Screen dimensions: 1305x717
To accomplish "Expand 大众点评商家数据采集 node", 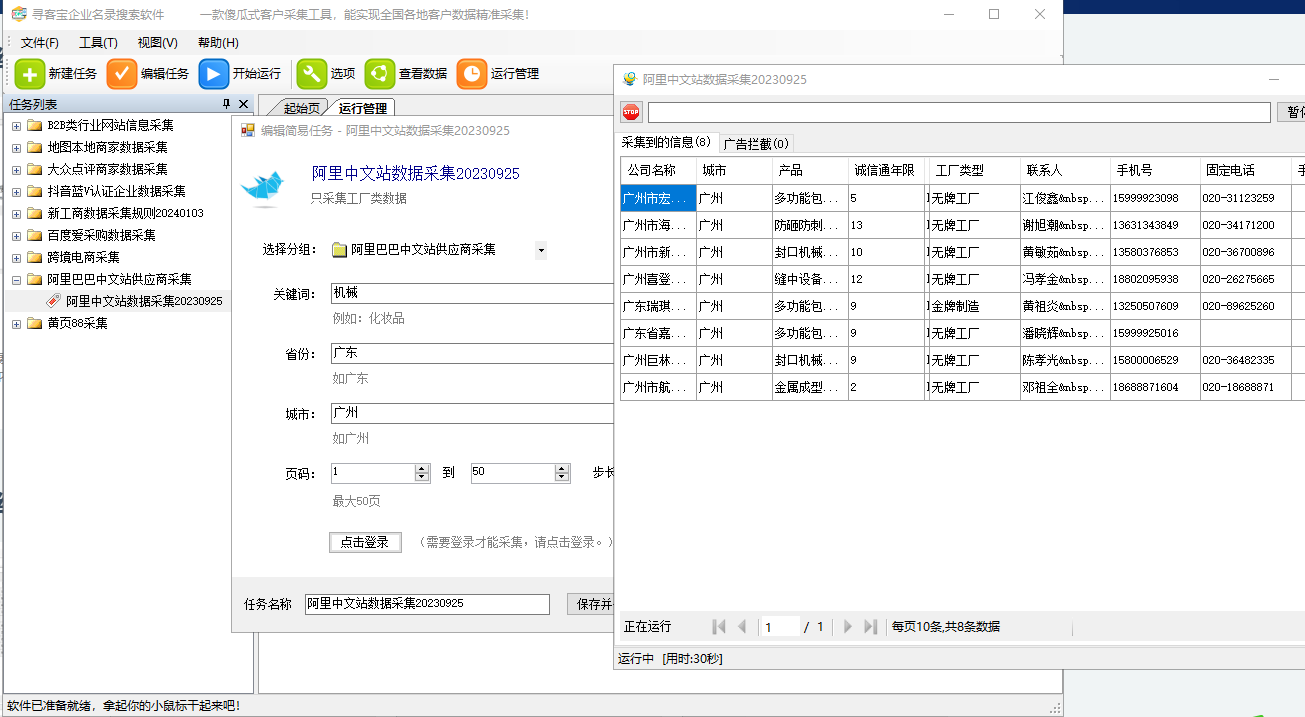I will pos(16,170).
